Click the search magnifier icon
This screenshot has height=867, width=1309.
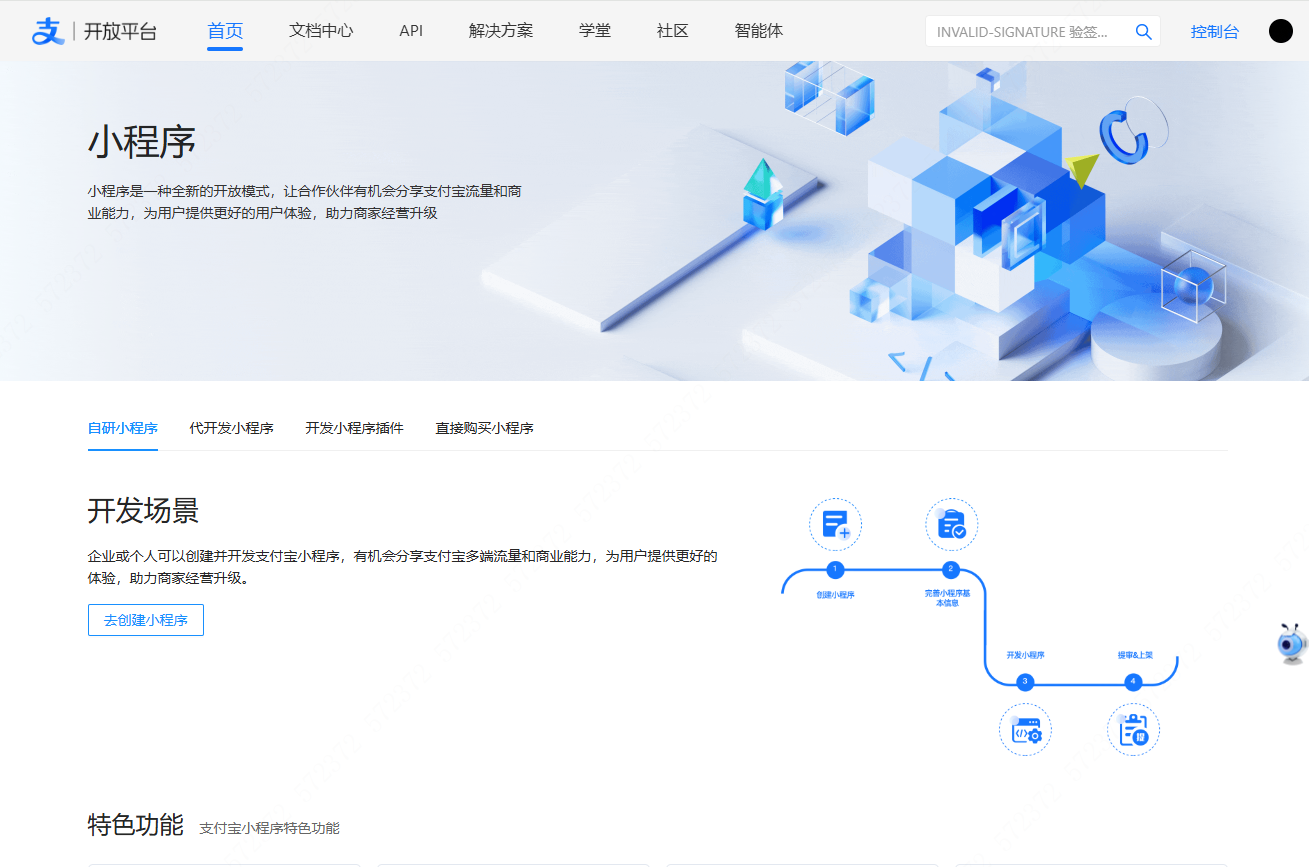pos(1143,31)
